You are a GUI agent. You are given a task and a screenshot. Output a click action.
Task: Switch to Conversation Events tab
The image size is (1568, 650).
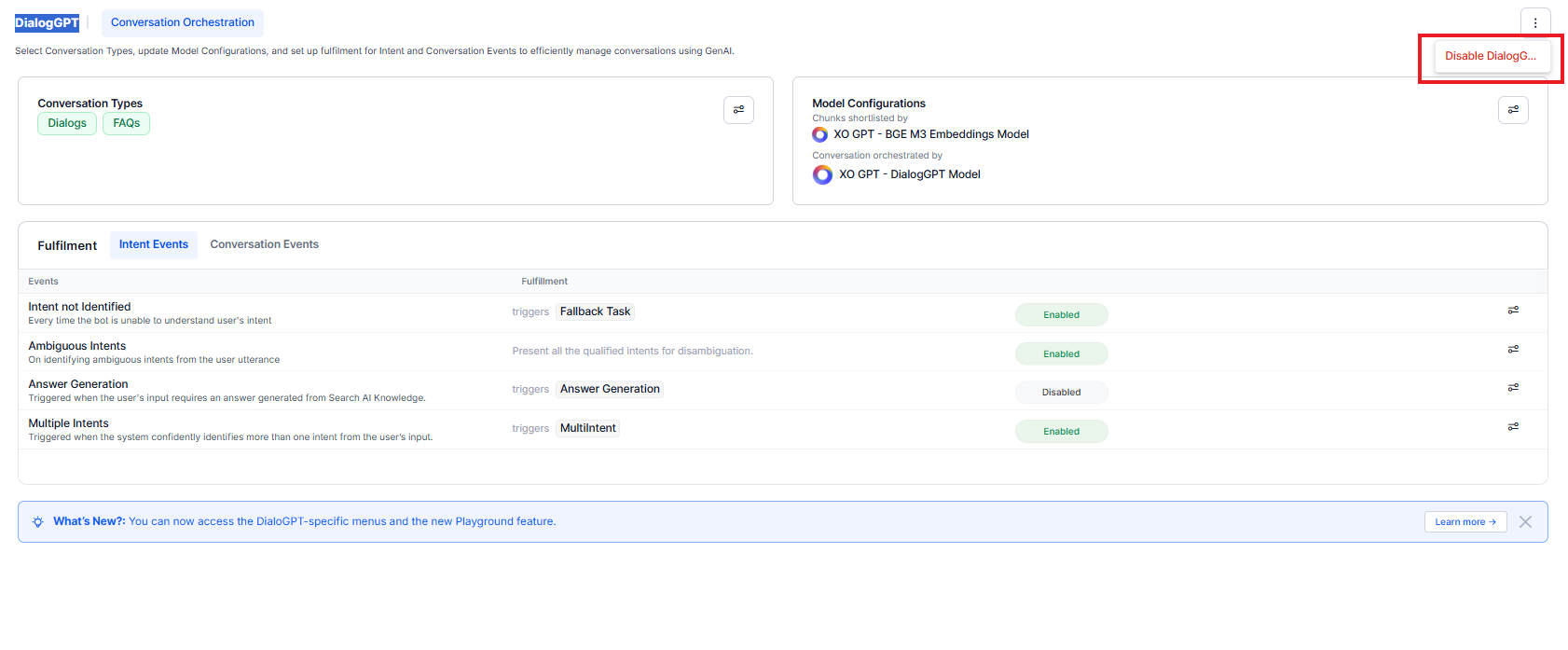[265, 244]
